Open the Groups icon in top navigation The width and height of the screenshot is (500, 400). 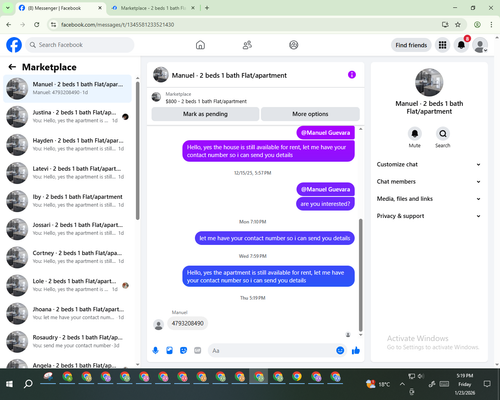point(294,45)
